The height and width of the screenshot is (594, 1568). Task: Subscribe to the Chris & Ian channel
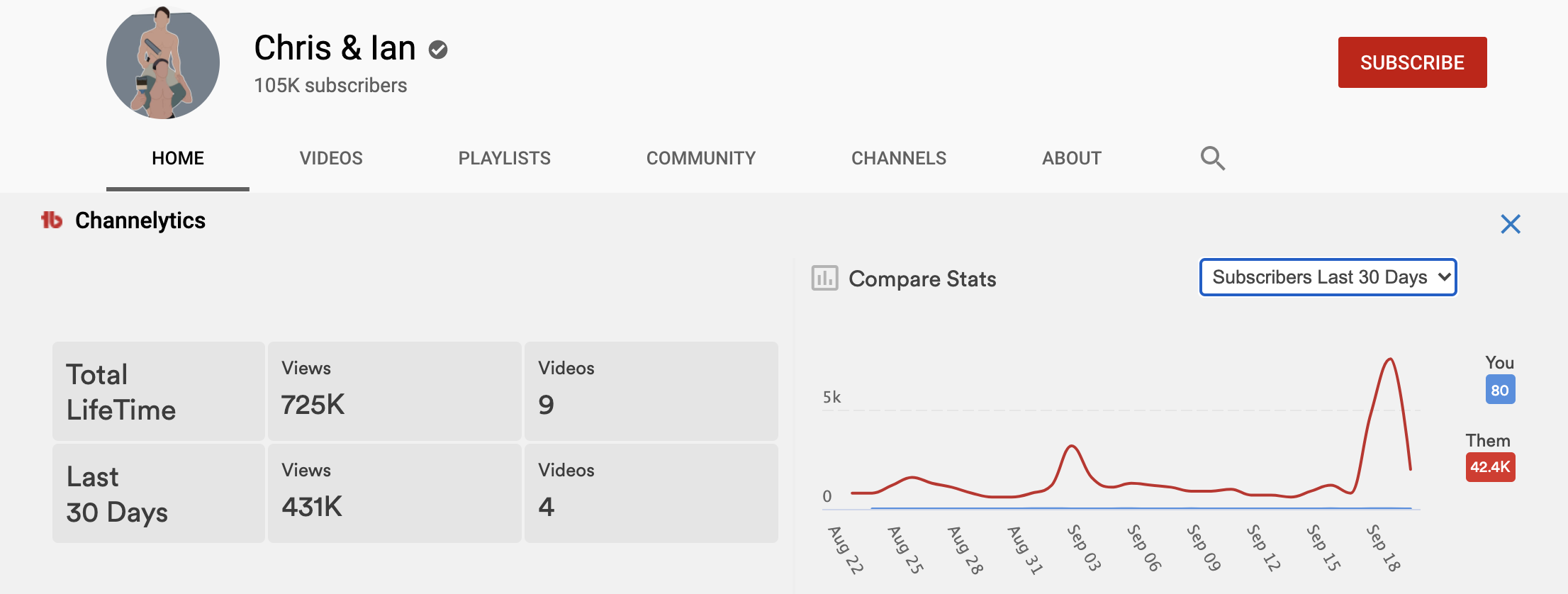tap(1411, 62)
